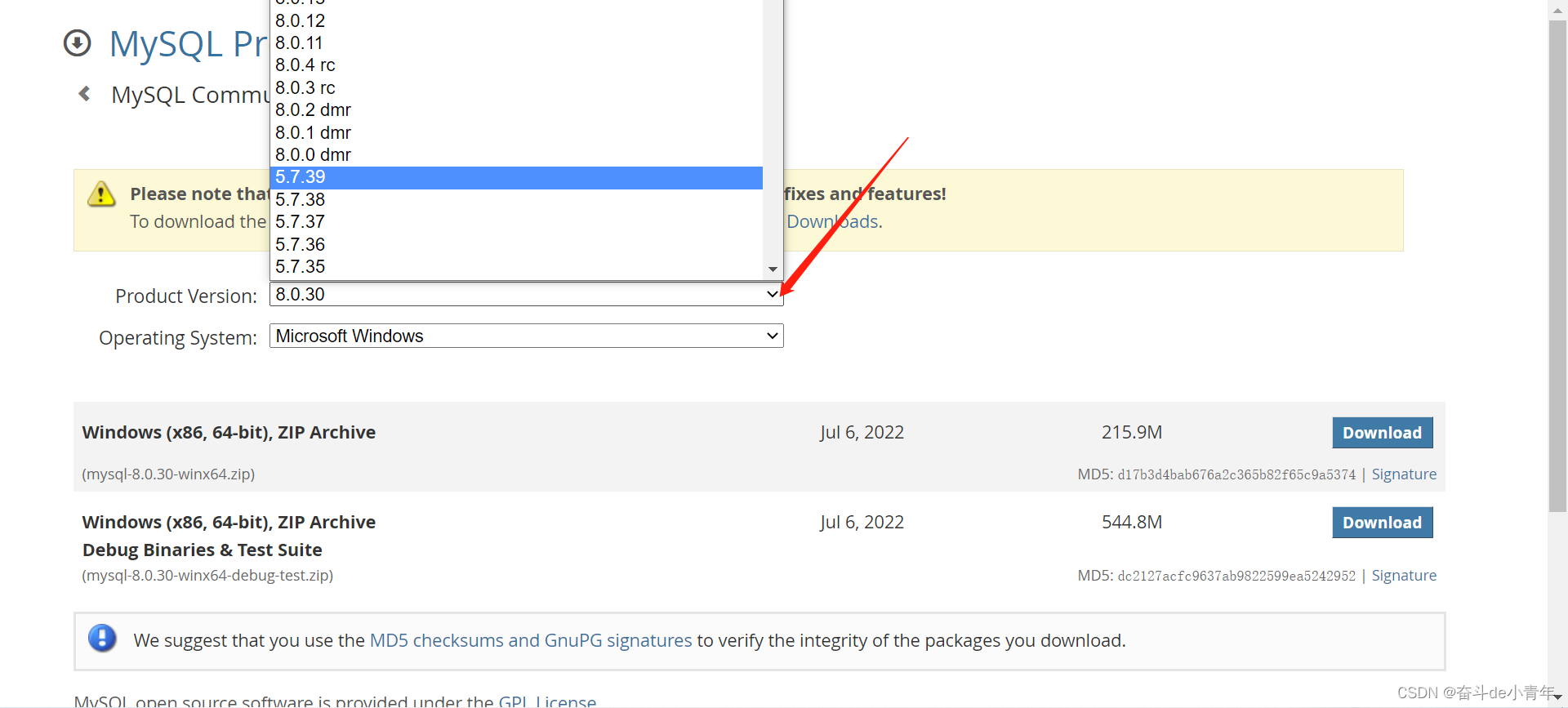Click the version list scroll-down arrow
Screen dimensions: 1568x708
click(x=773, y=269)
